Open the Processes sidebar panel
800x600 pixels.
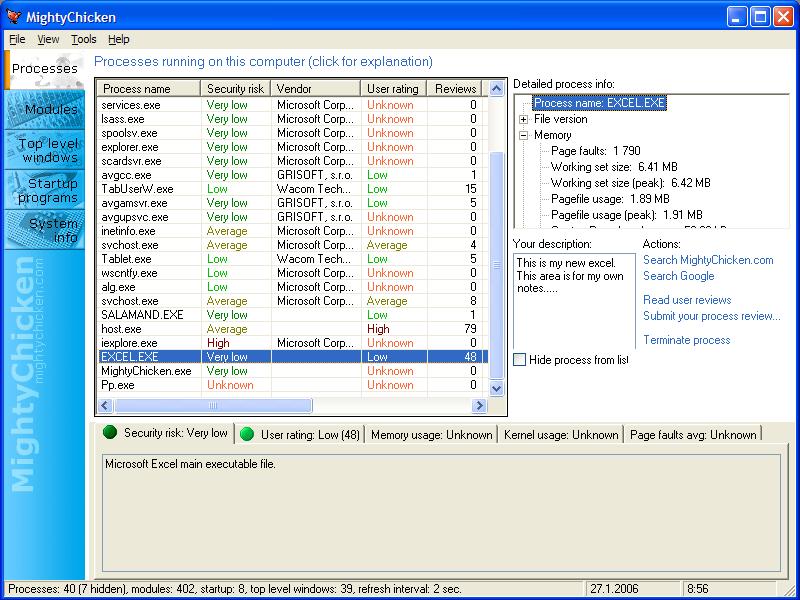pyautogui.click(x=44, y=69)
